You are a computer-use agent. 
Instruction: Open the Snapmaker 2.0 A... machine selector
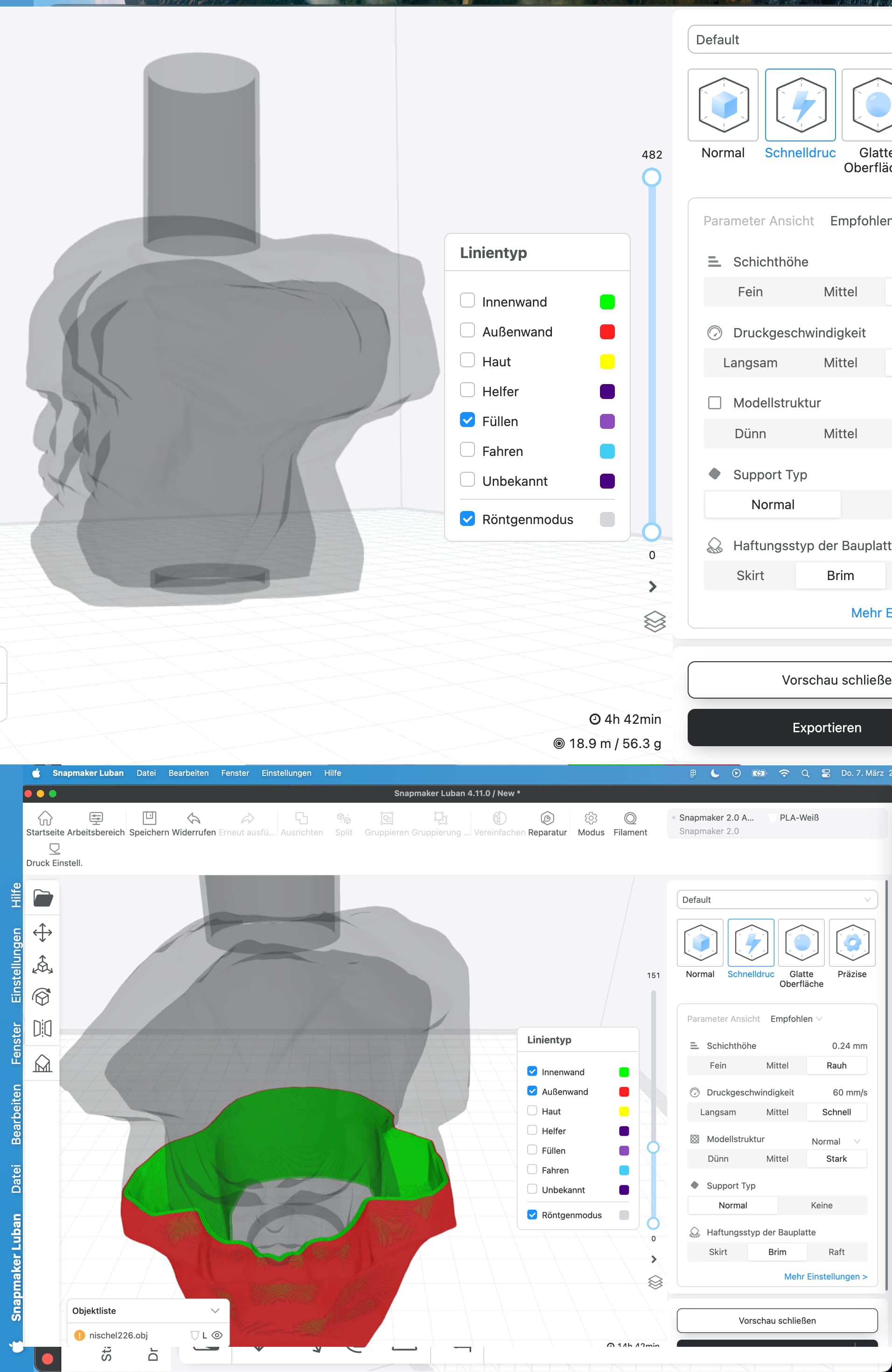pos(716,818)
